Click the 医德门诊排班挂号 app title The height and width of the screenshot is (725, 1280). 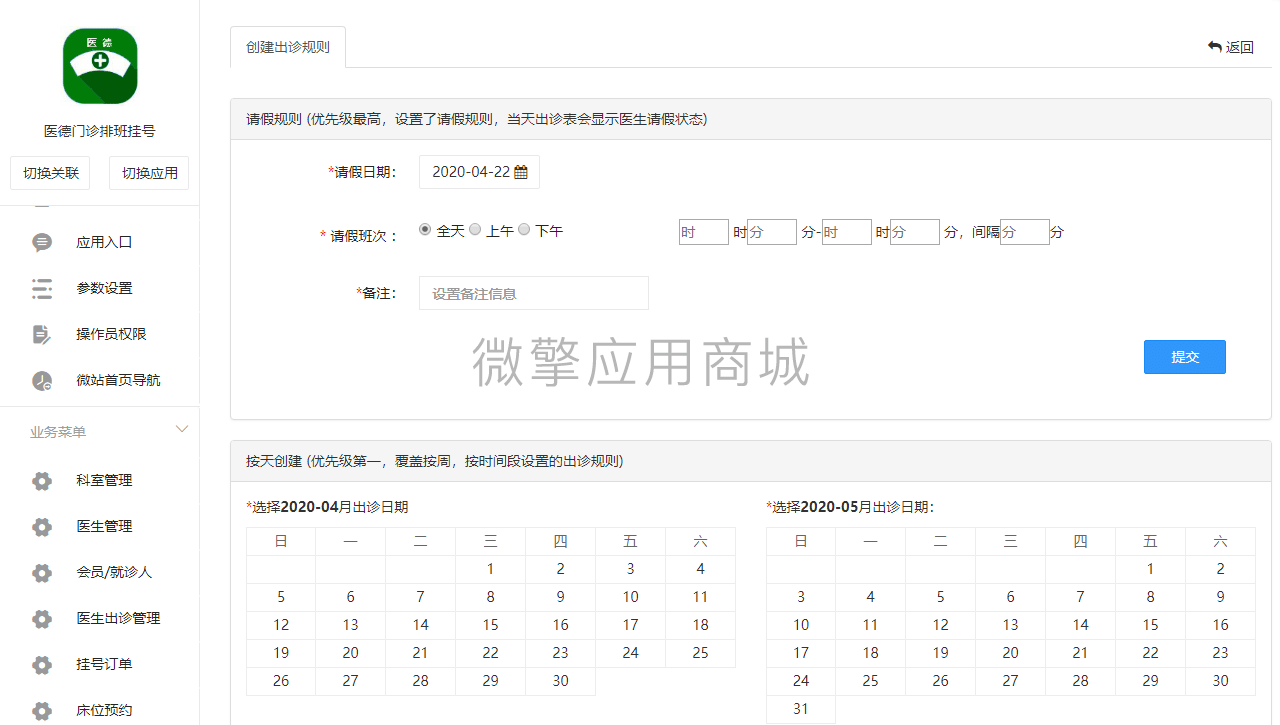tap(100, 131)
